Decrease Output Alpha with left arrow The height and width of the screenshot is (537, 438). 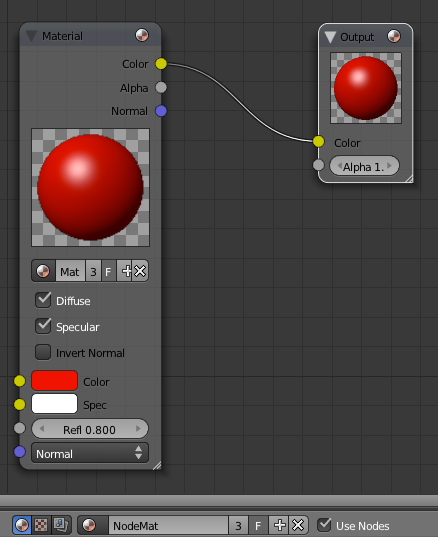click(x=339, y=166)
